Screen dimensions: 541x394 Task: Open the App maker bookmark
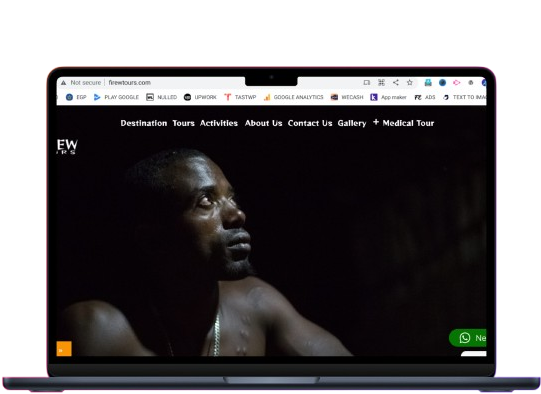tap(388, 97)
